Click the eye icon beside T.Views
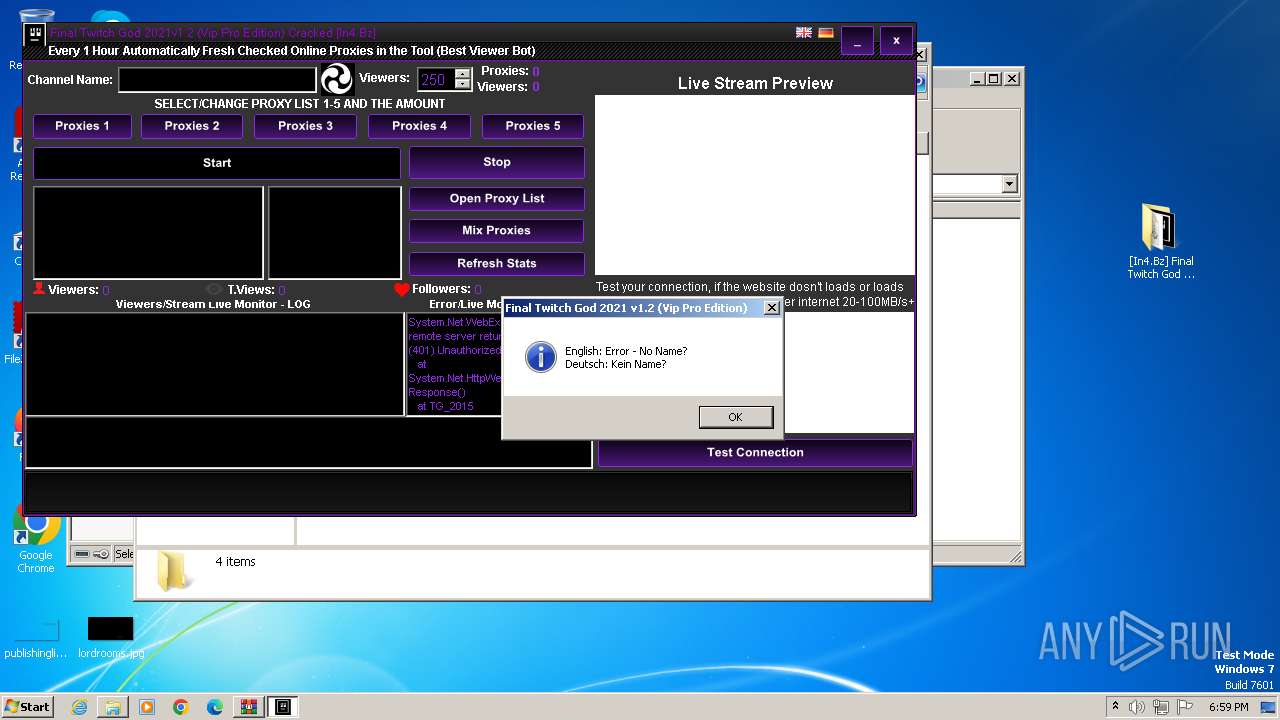This screenshot has width=1280, height=720. pyautogui.click(x=214, y=290)
